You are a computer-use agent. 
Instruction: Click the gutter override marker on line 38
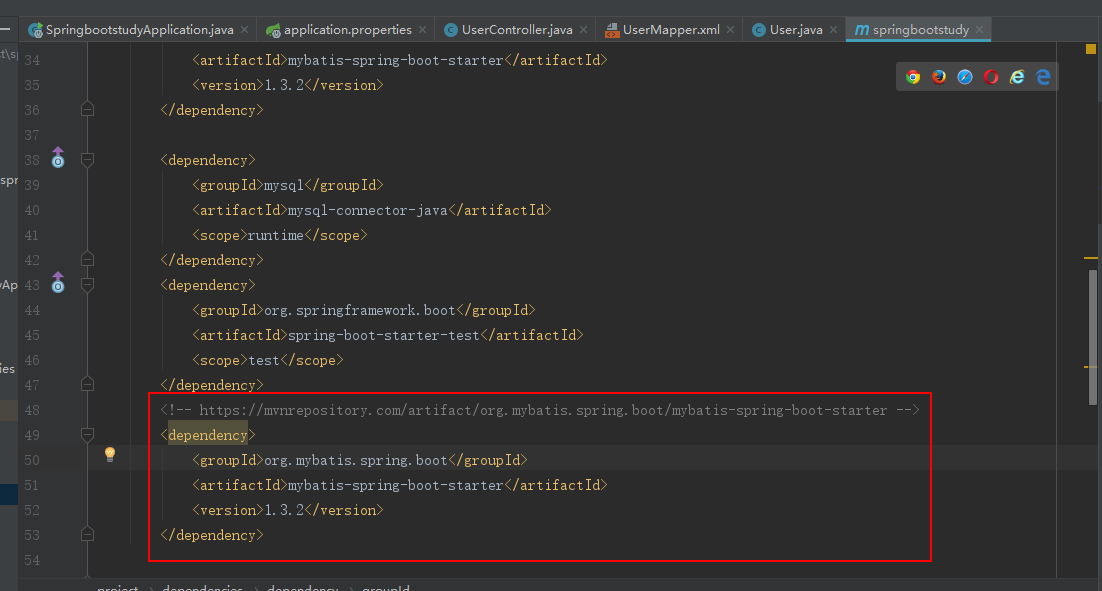(58, 157)
